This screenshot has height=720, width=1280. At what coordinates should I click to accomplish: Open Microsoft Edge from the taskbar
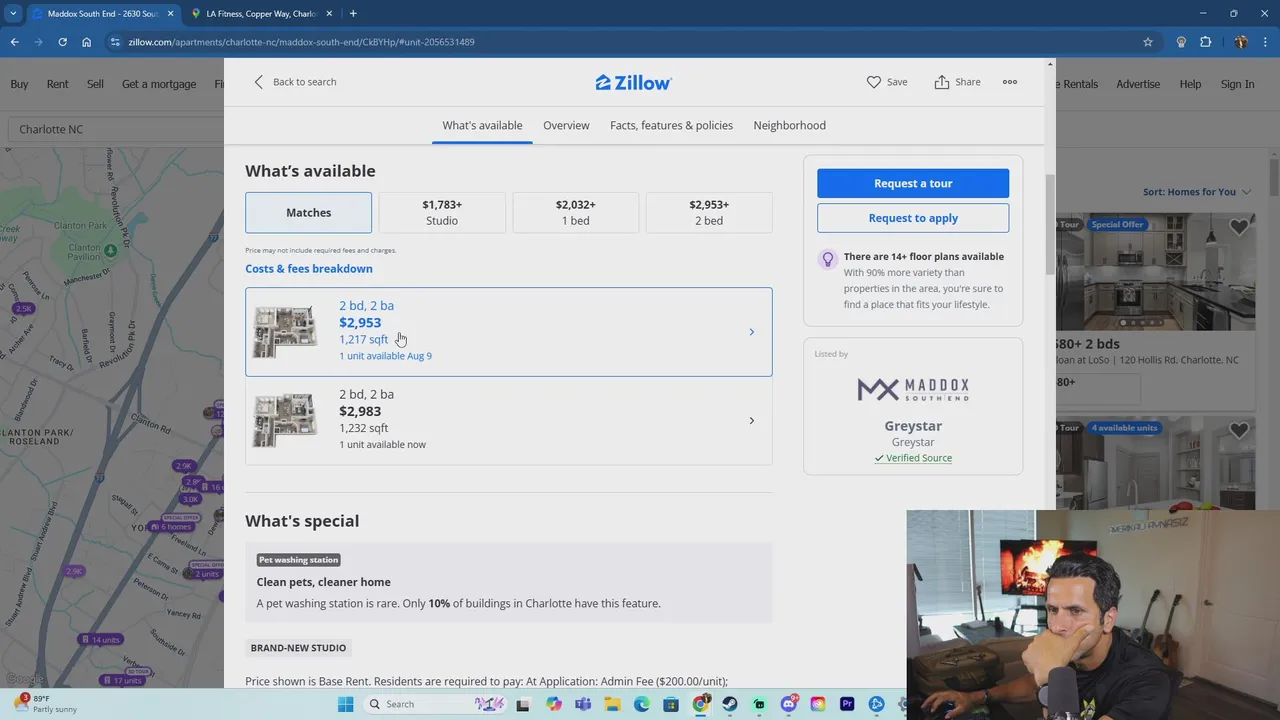coord(642,704)
